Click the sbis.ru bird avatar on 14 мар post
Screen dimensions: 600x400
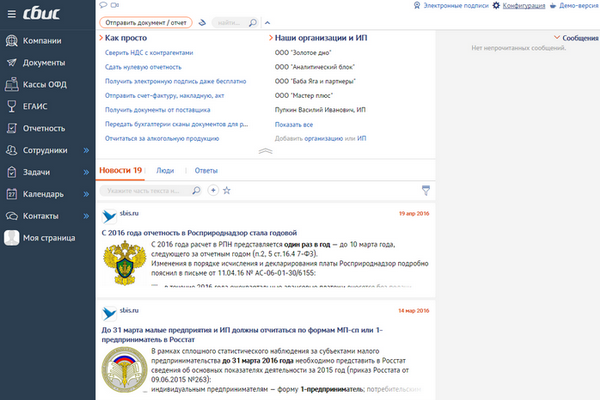[109, 313]
